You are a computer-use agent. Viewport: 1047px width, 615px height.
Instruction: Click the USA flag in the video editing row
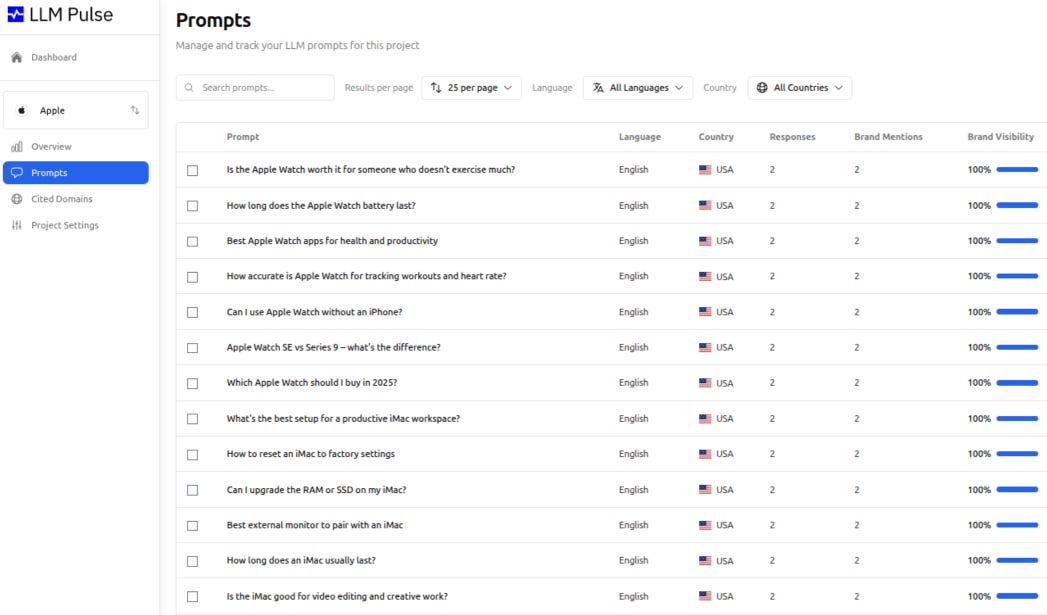pos(705,596)
